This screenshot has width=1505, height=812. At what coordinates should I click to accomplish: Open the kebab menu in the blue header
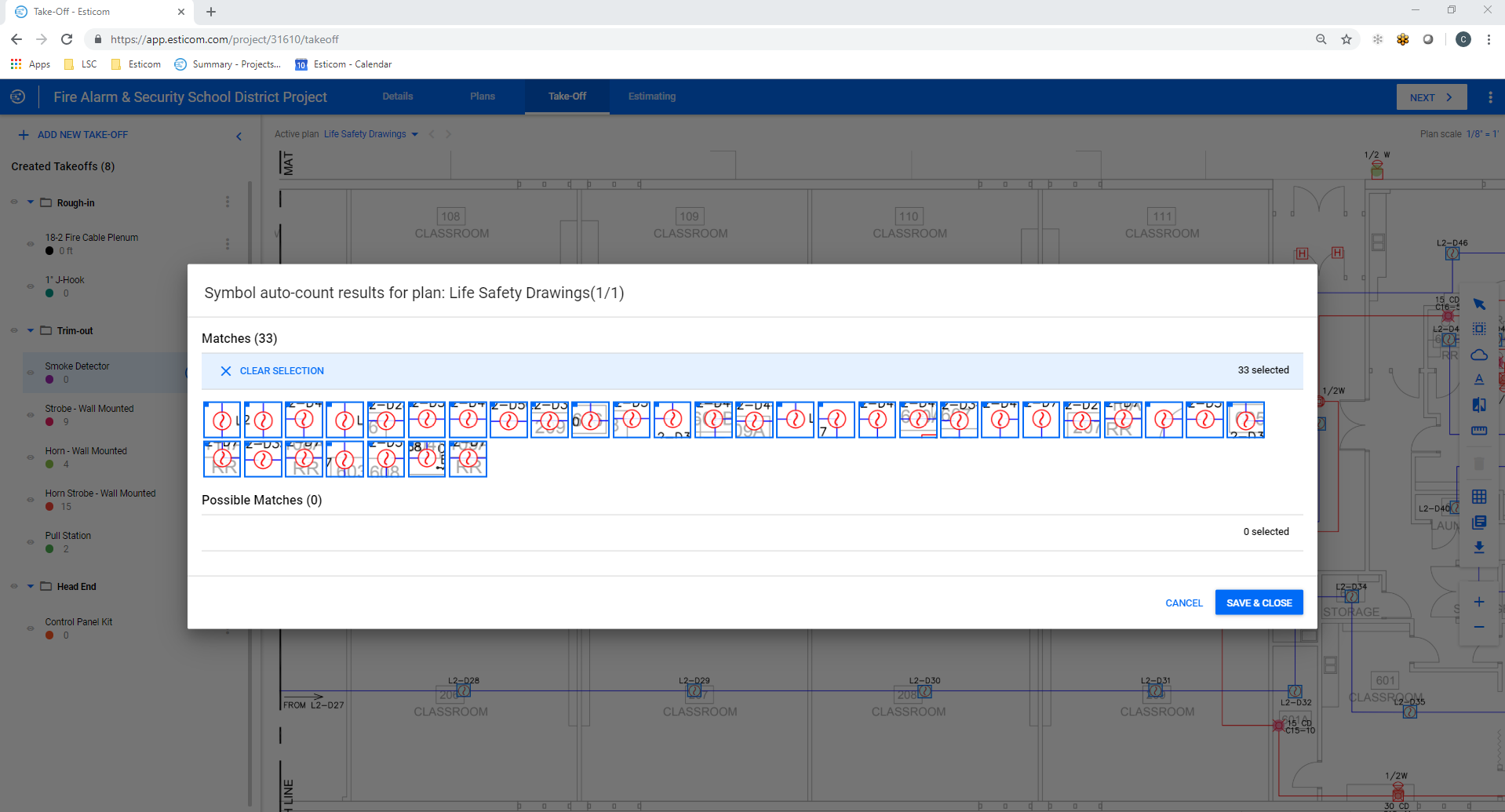pyautogui.click(x=1490, y=97)
